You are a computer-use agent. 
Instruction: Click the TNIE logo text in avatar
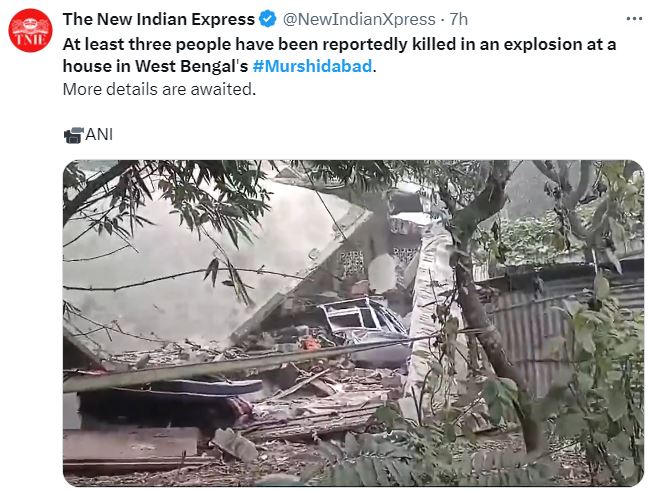(x=30, y=40)
